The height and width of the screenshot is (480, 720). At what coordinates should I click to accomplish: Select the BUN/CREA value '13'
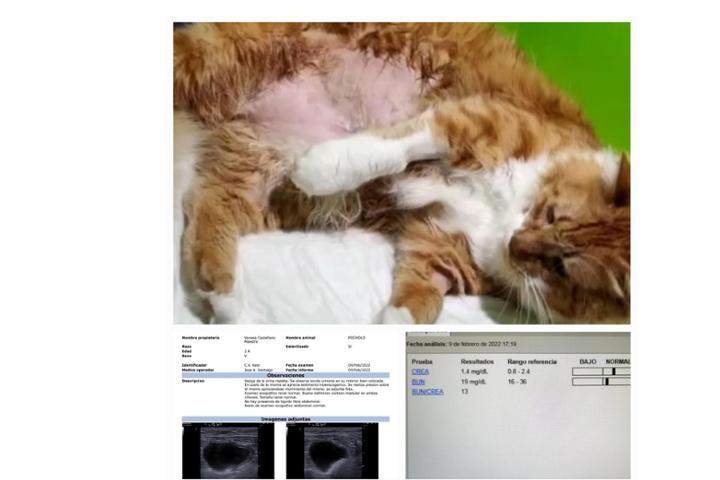464,392
